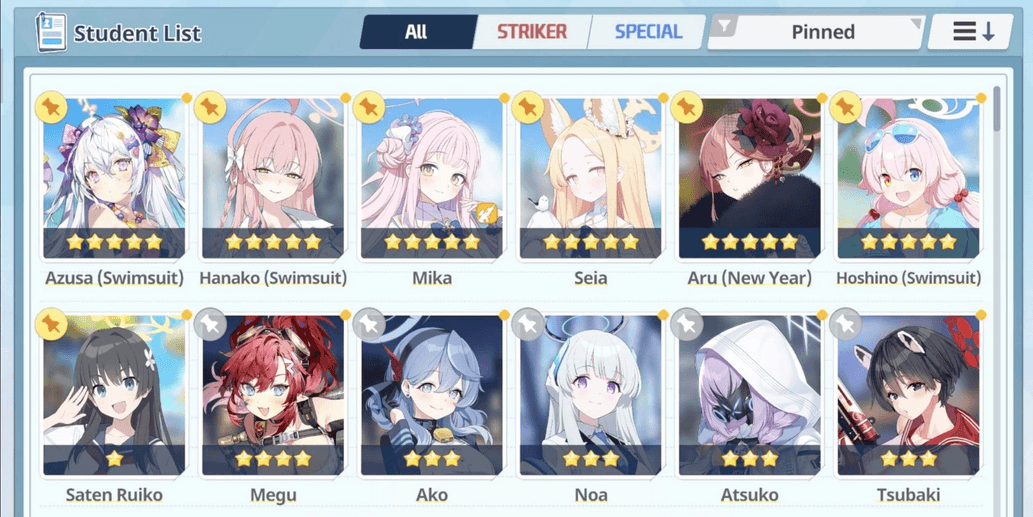Click the pin icon on Noa's card
Screen dimensions: 1033x517
coord(528,324)
